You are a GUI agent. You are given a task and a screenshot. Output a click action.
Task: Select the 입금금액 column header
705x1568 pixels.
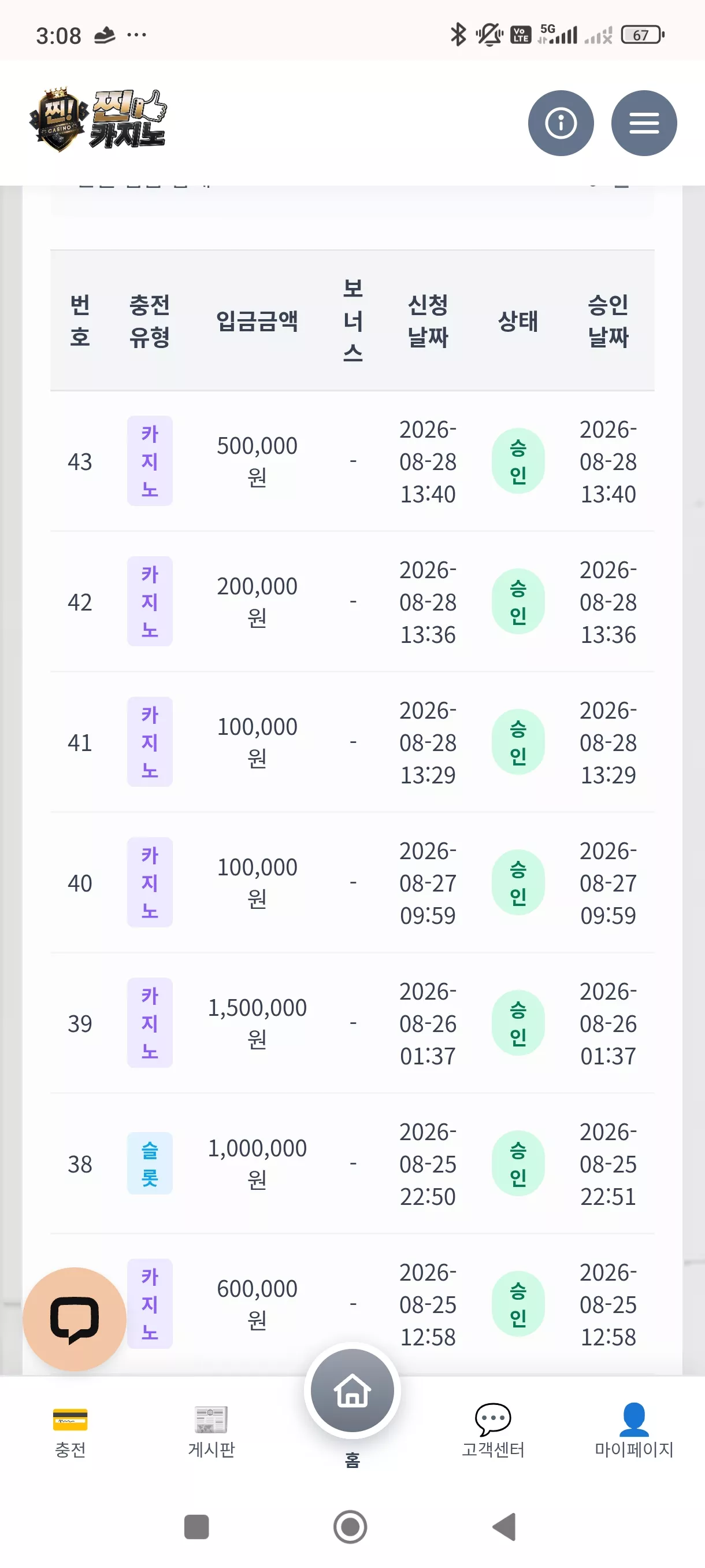(x=257, y=321)
